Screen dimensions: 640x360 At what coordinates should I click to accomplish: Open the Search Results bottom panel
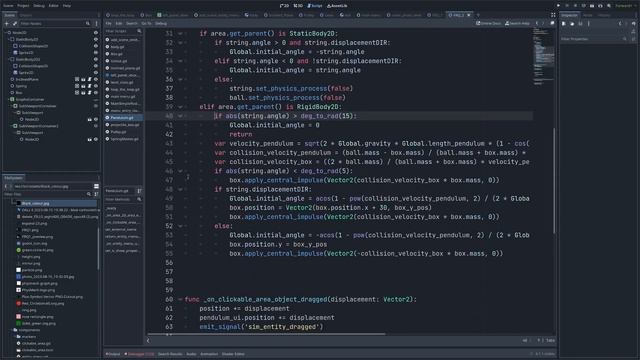click(170, 354)
